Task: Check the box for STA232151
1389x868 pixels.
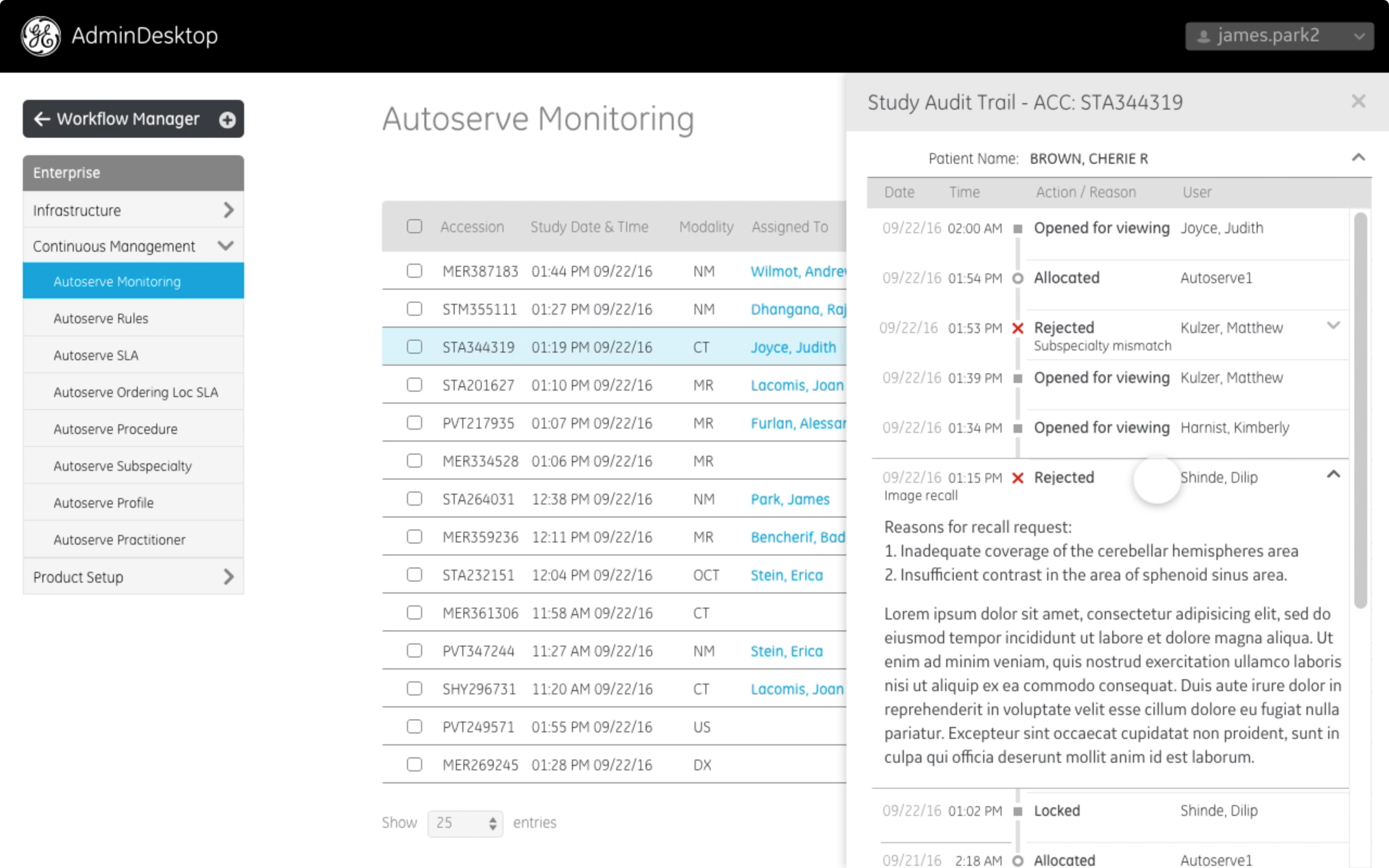Action: click(x=415, y=575)
